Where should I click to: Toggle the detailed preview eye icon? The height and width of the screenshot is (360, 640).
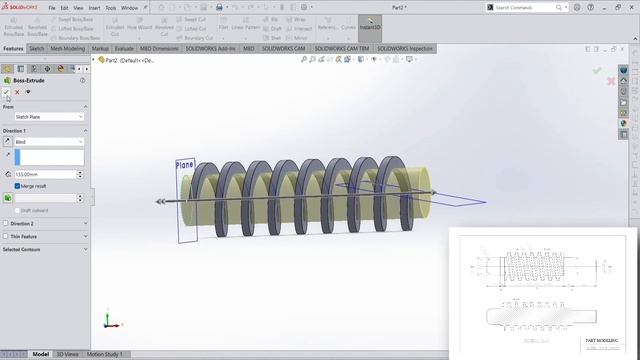pos(28,92)
